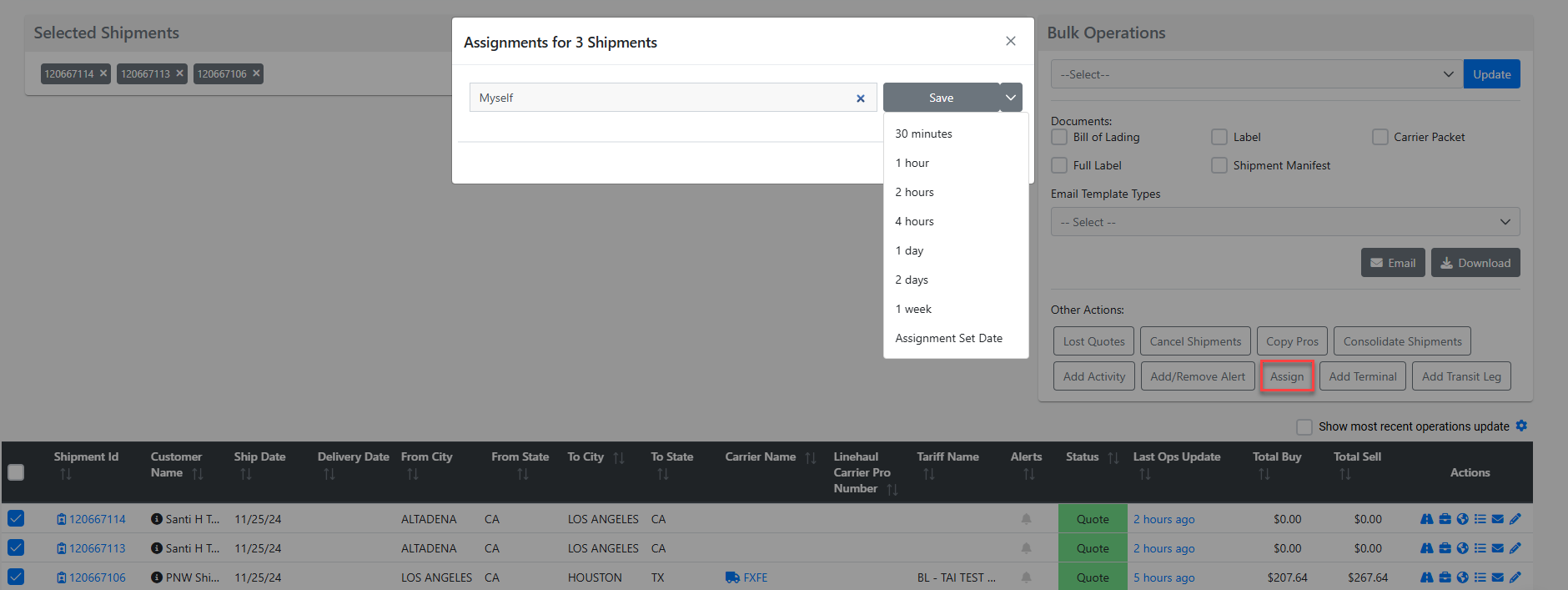Click list icon in row 120667114

1480,519
